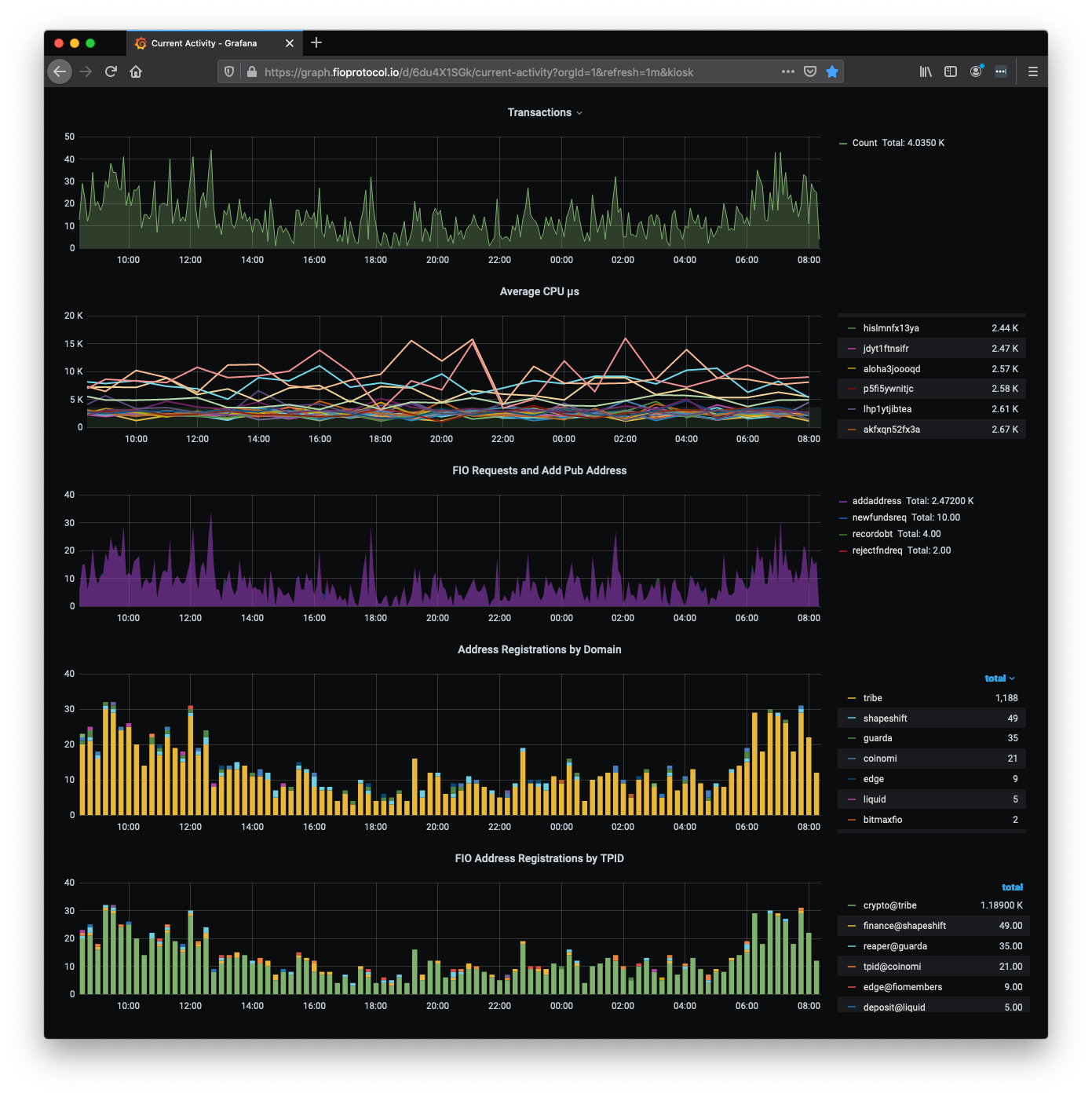Image resolution: width=1092 pixels, height=1097 pixels.
Task: Open the Firefox account icon
Action: click(976, 71)
